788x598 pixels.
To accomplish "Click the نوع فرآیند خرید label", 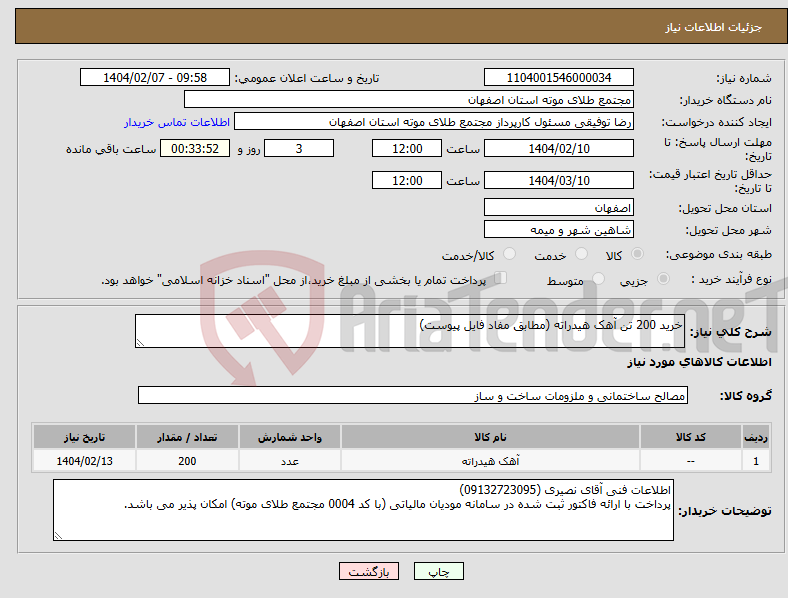I will (731, 279).
